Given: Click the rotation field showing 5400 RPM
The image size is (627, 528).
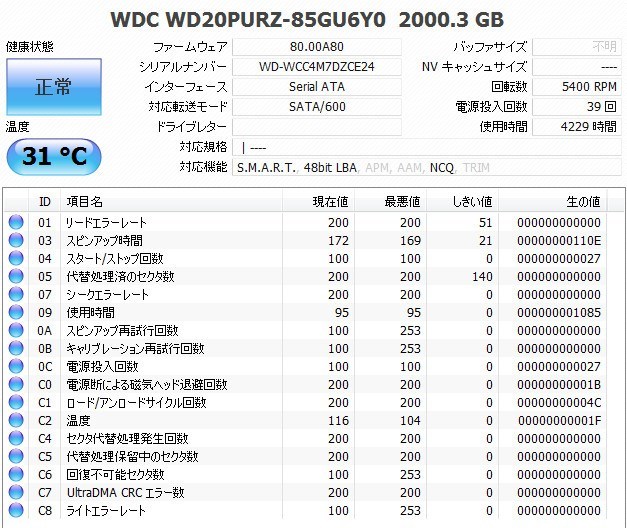Looking at the screenshot, I should click(577, 87).
